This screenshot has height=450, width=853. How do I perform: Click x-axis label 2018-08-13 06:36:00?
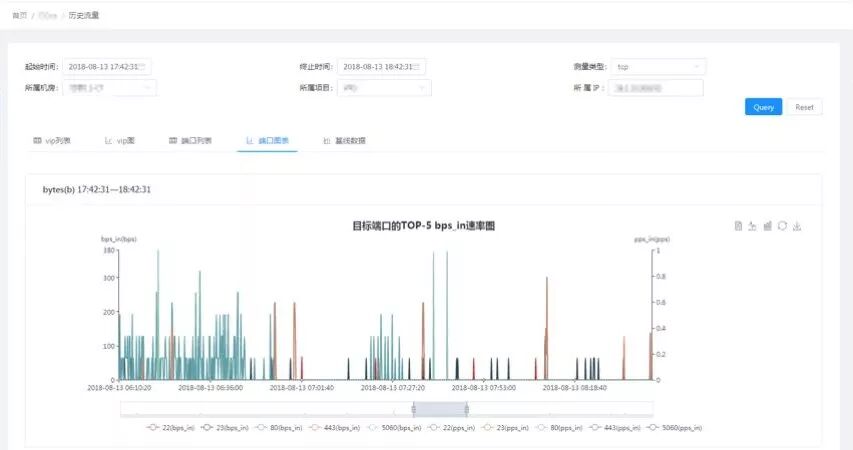pos(211,388)
